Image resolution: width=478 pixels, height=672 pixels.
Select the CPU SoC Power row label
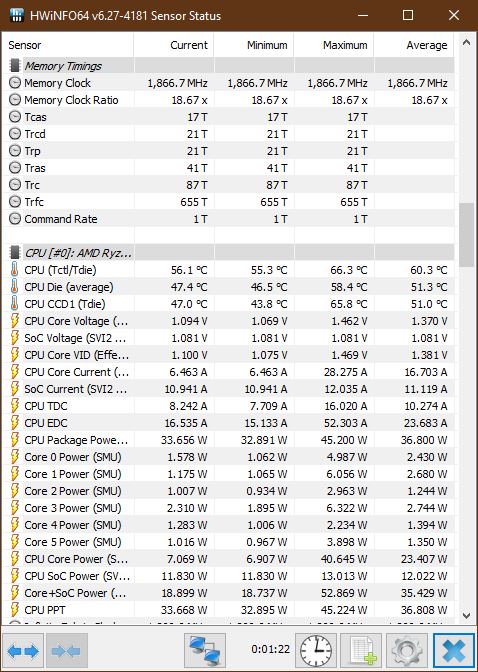pyautogui.click(x=77, y=576)
